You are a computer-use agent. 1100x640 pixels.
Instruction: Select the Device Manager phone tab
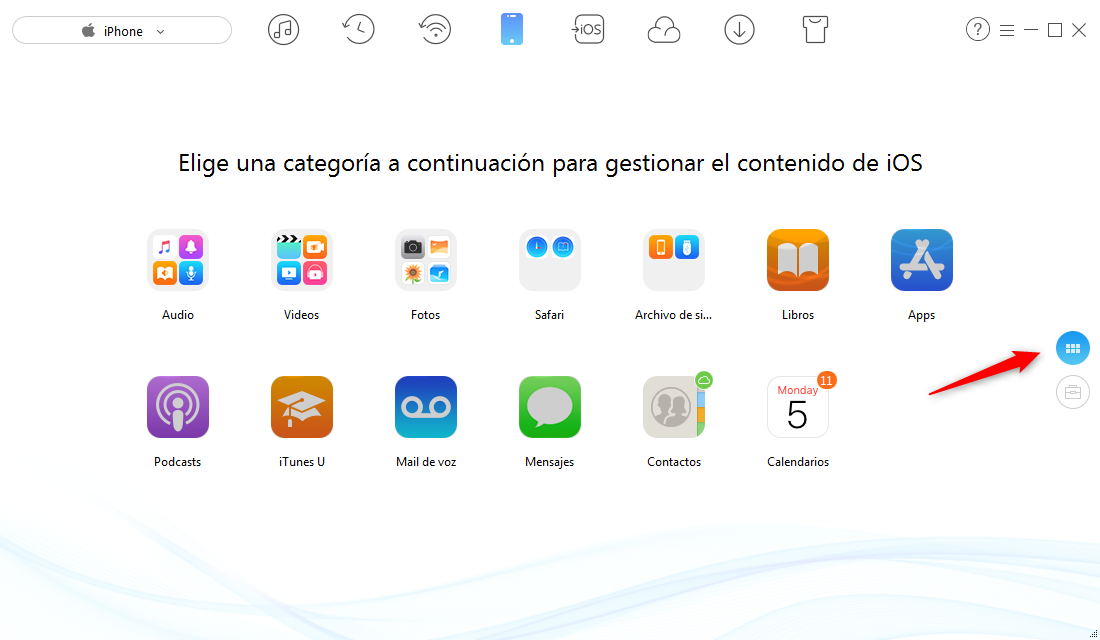point(512,29)
